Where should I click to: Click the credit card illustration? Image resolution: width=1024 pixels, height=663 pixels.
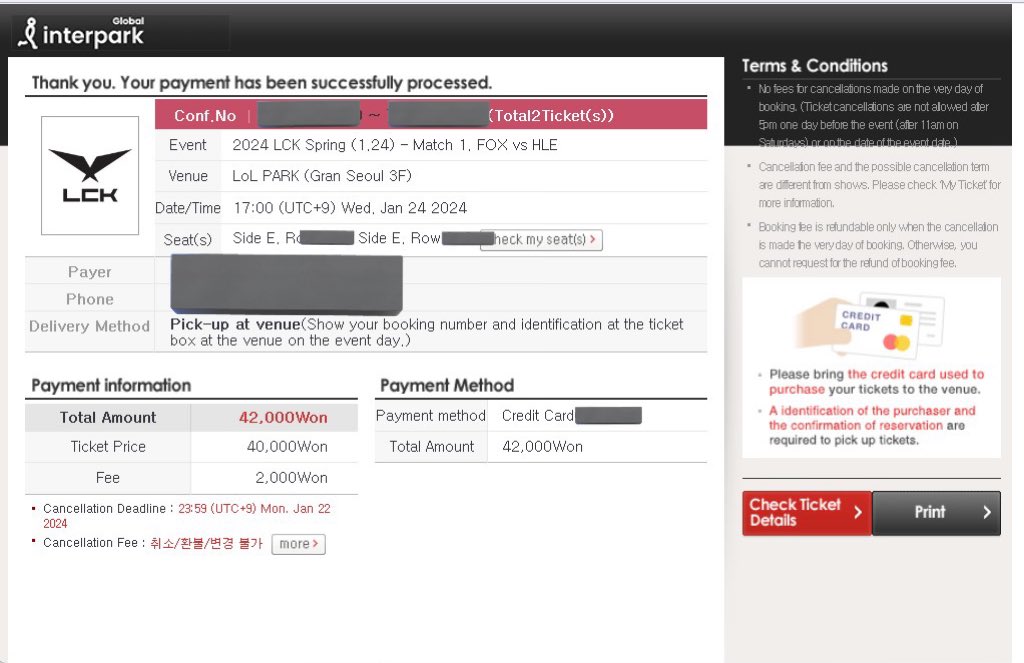[871, 325]
